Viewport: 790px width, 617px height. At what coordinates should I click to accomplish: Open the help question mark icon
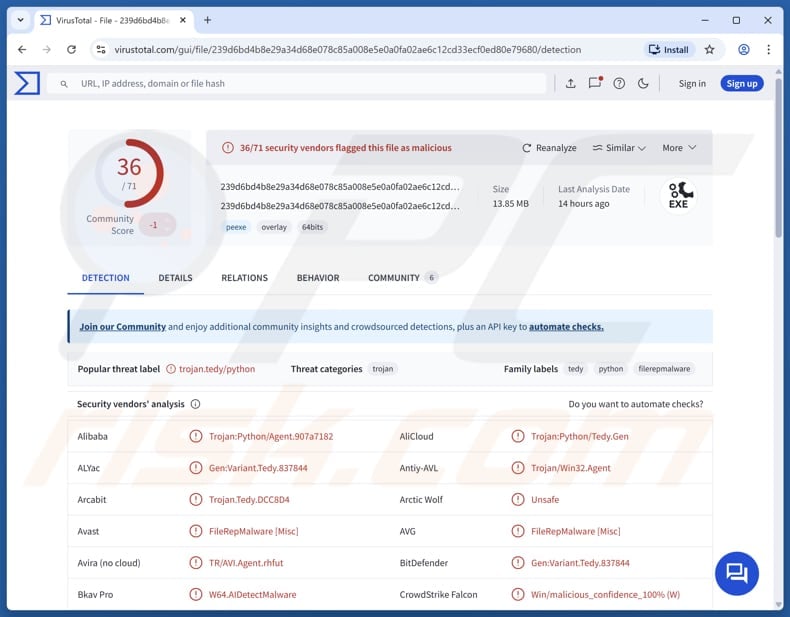tap(619, 84)
